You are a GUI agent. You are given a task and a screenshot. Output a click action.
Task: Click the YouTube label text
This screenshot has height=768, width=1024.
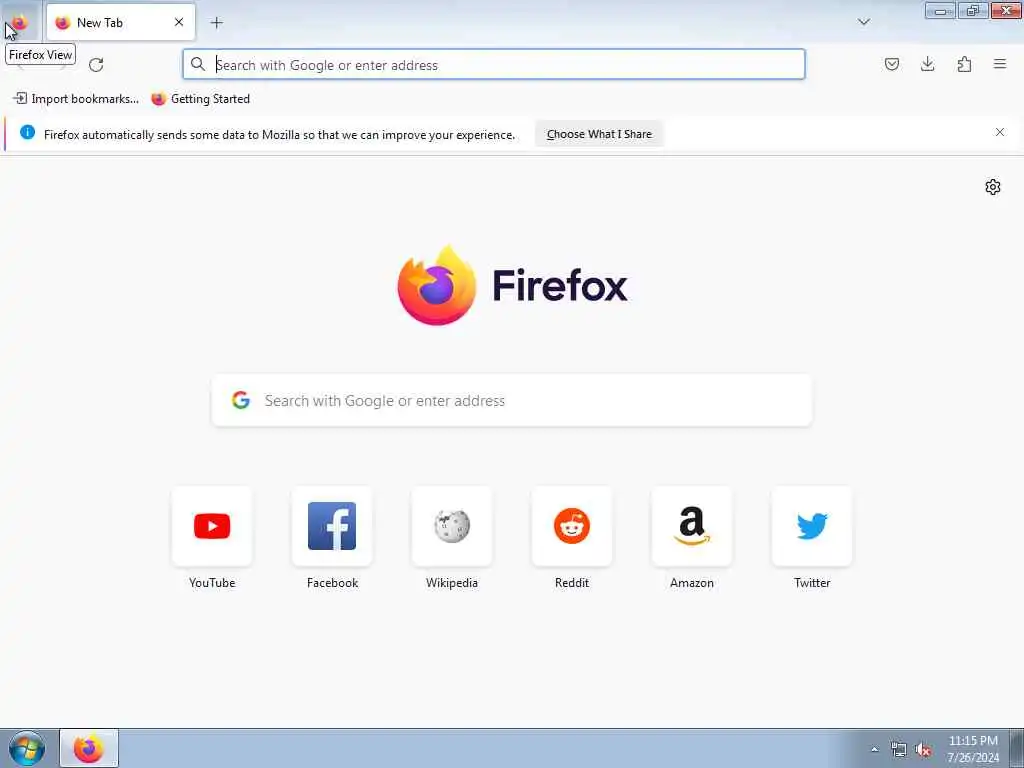(x=212, y=583)
